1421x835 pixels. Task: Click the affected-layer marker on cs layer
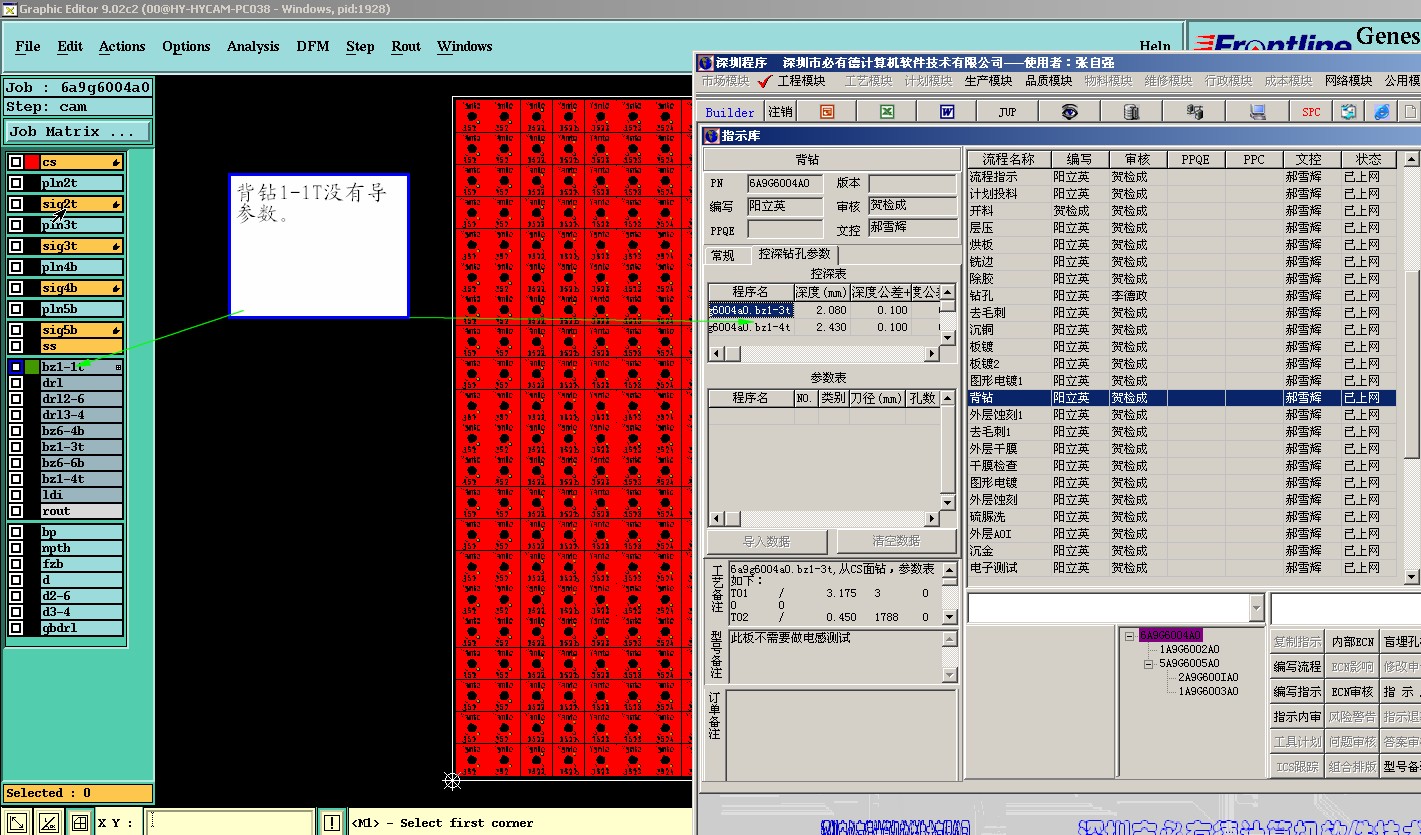pyautogui.click(x=117, y=162)
